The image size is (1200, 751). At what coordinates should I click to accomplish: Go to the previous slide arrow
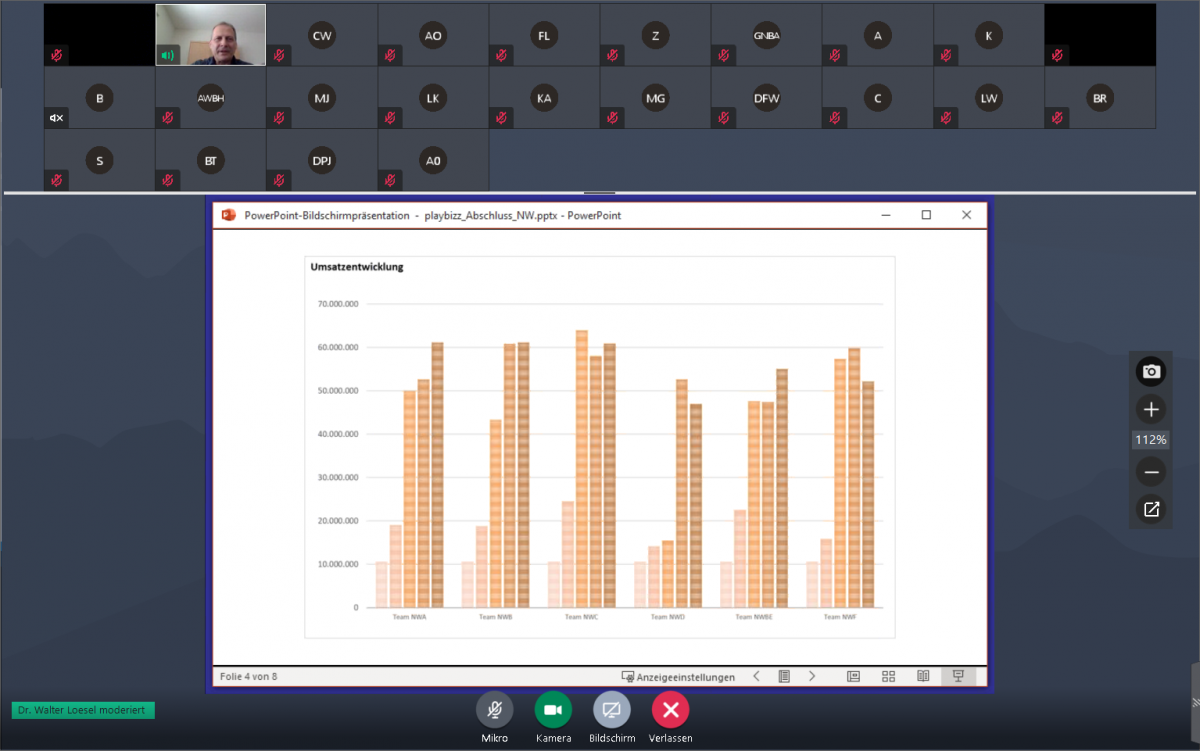(x=756, y=676)
